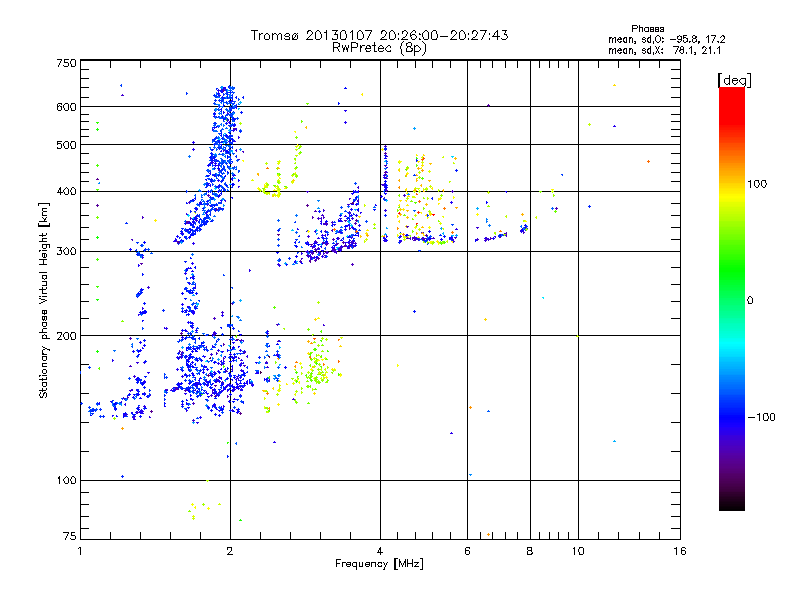Screen dimensions: 800x600
Task: Click the y-axis label '200'
Action: (66, 336)
